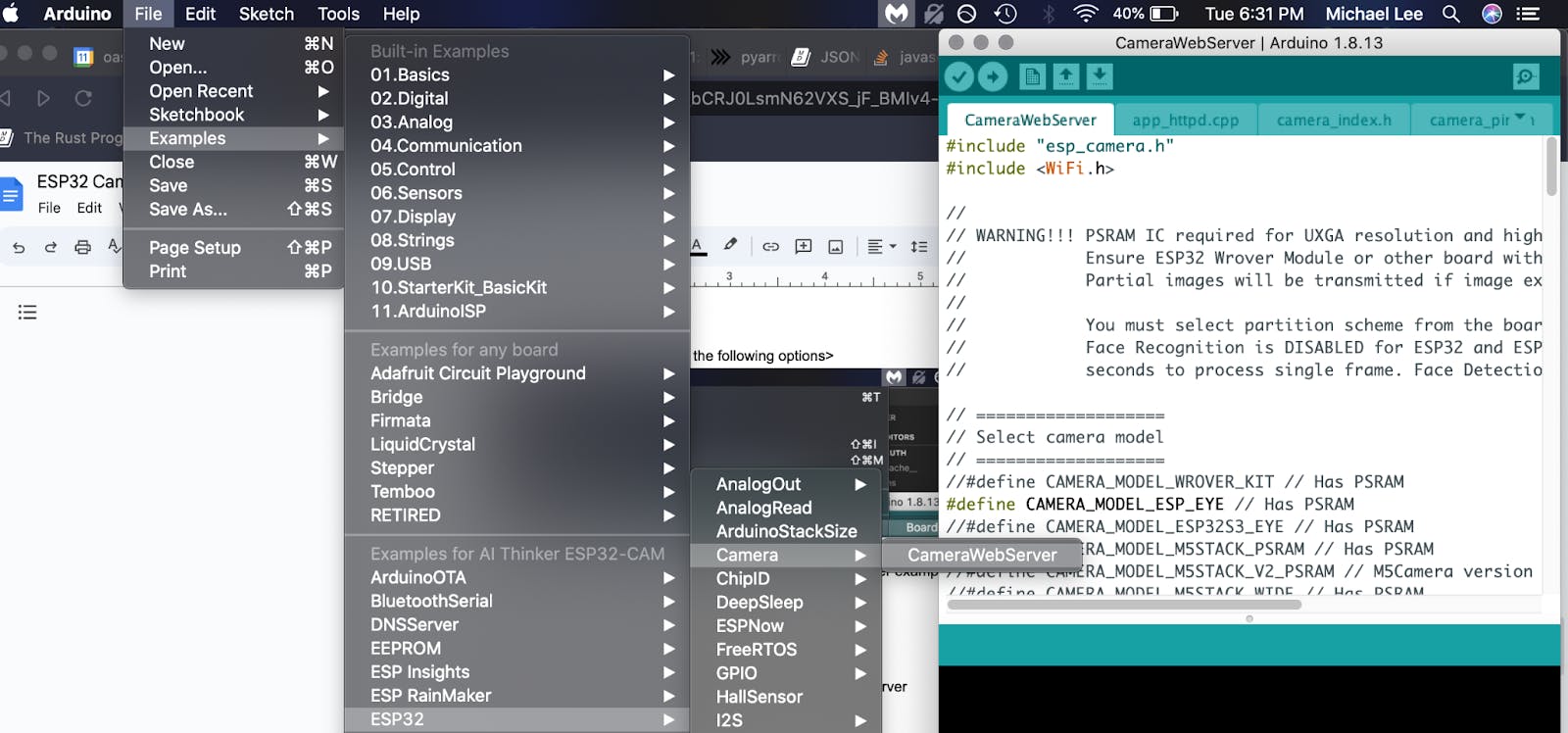Open Siri from the menu bar

(1493, 14)
